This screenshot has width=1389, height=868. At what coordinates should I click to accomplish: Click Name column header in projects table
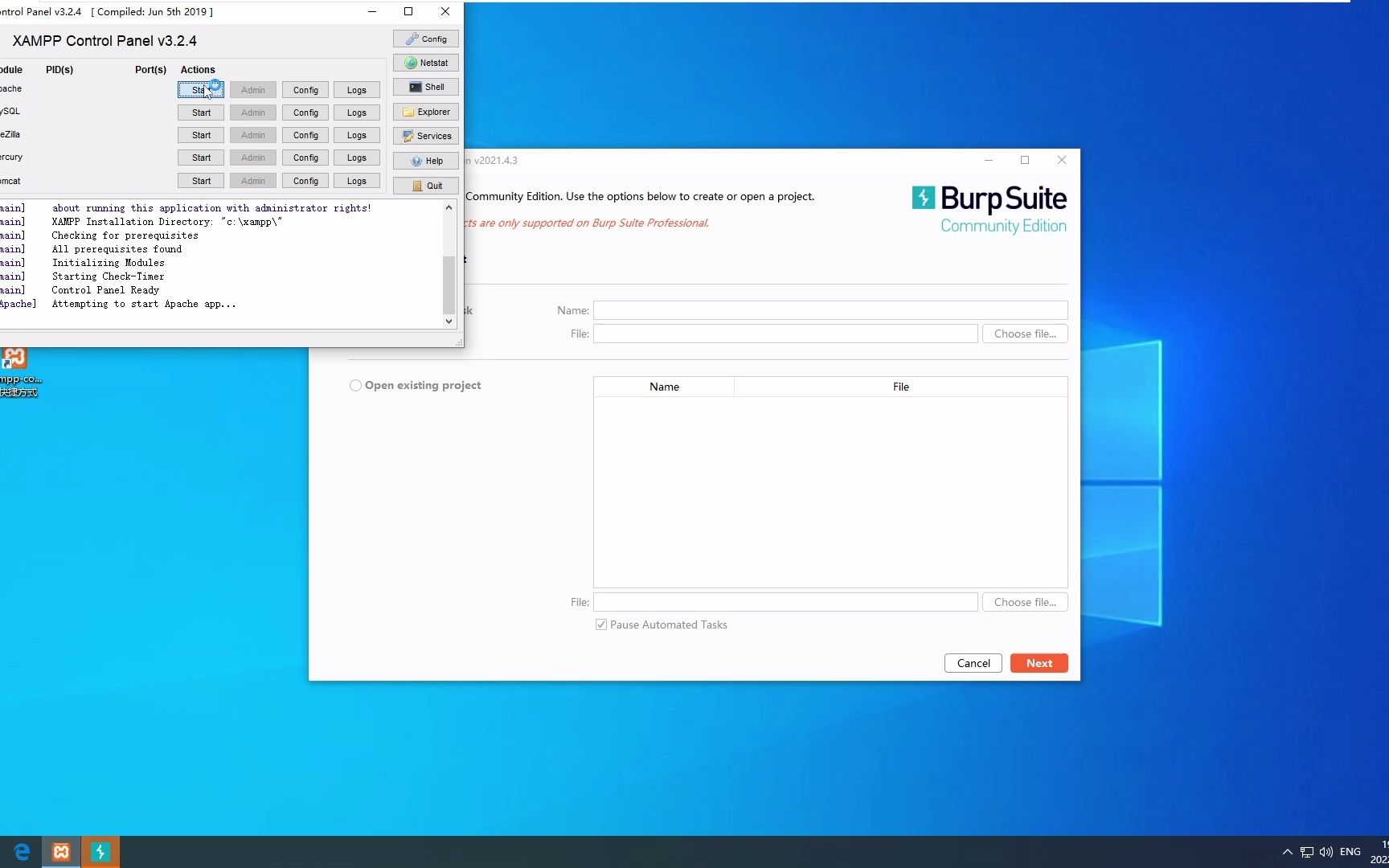(x=664, y=387)
